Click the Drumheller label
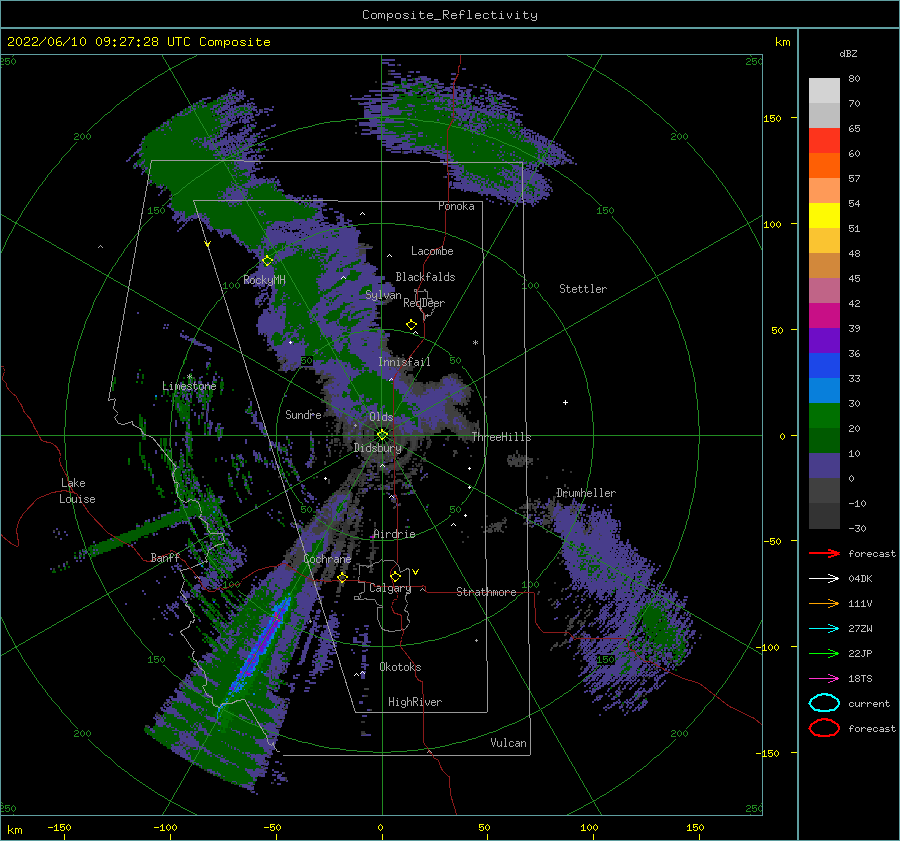 point(586,493)
